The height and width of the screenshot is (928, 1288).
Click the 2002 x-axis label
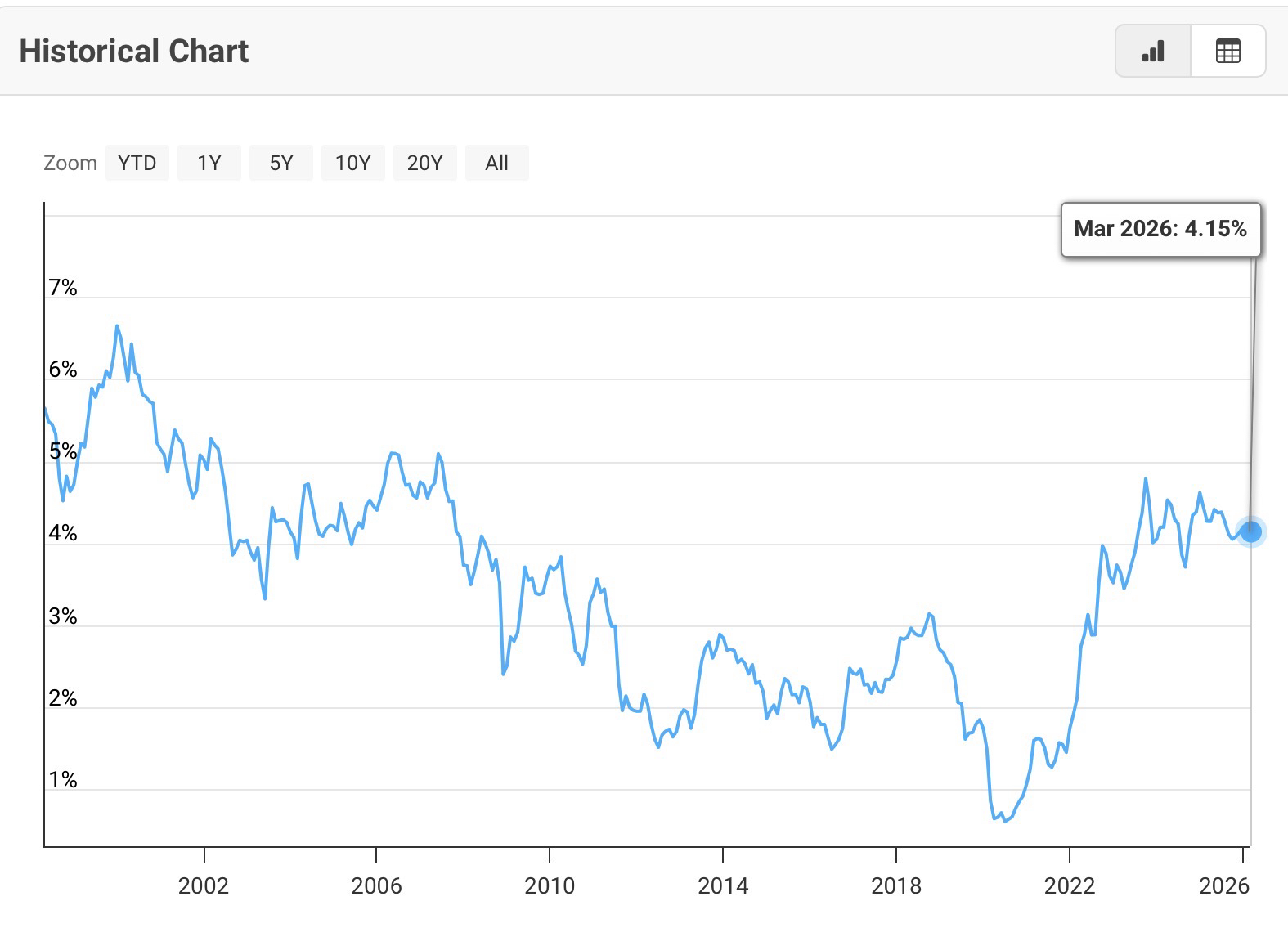point(204,885)
